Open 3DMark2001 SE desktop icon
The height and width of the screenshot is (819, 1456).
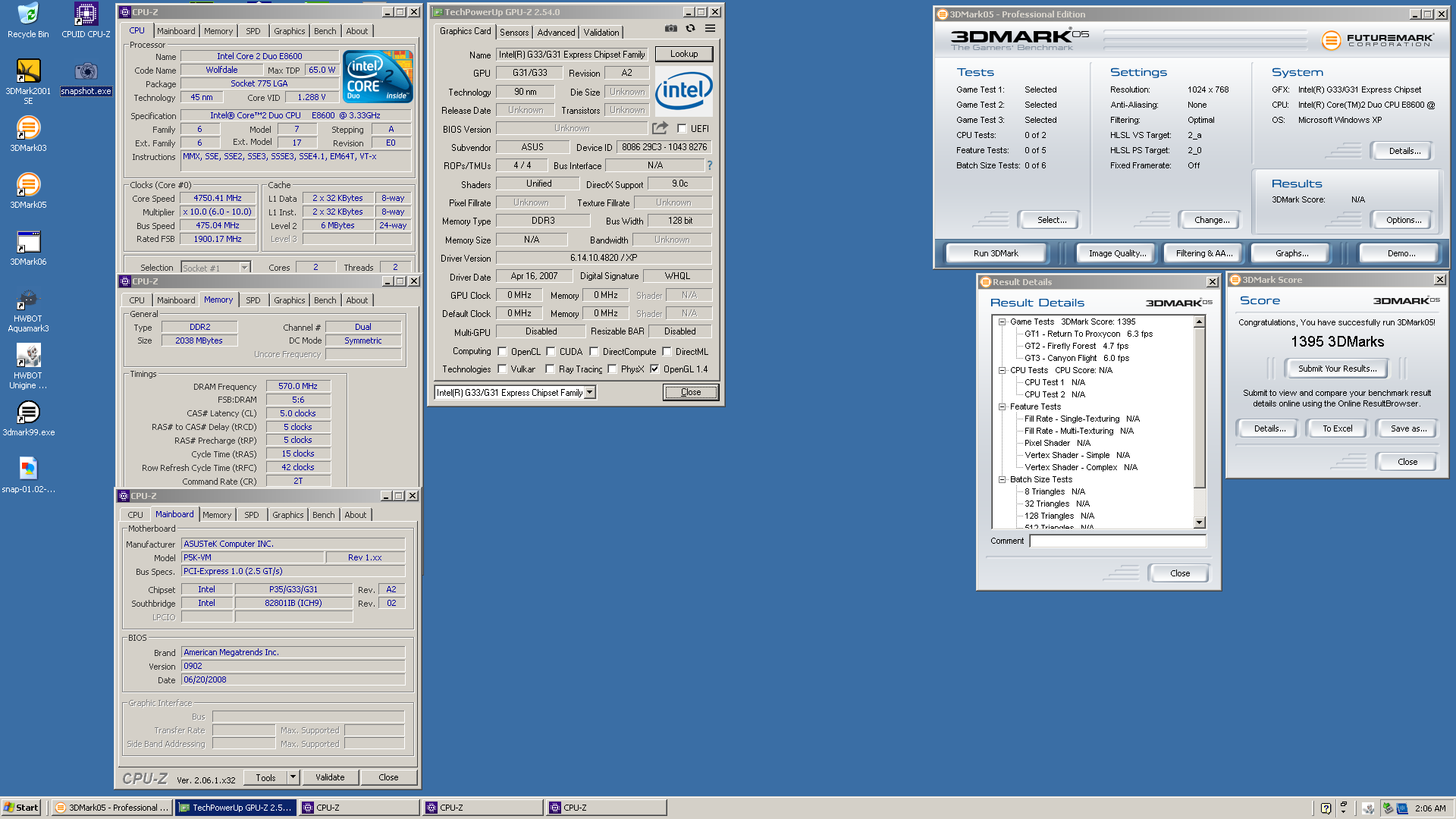point(28,82)
